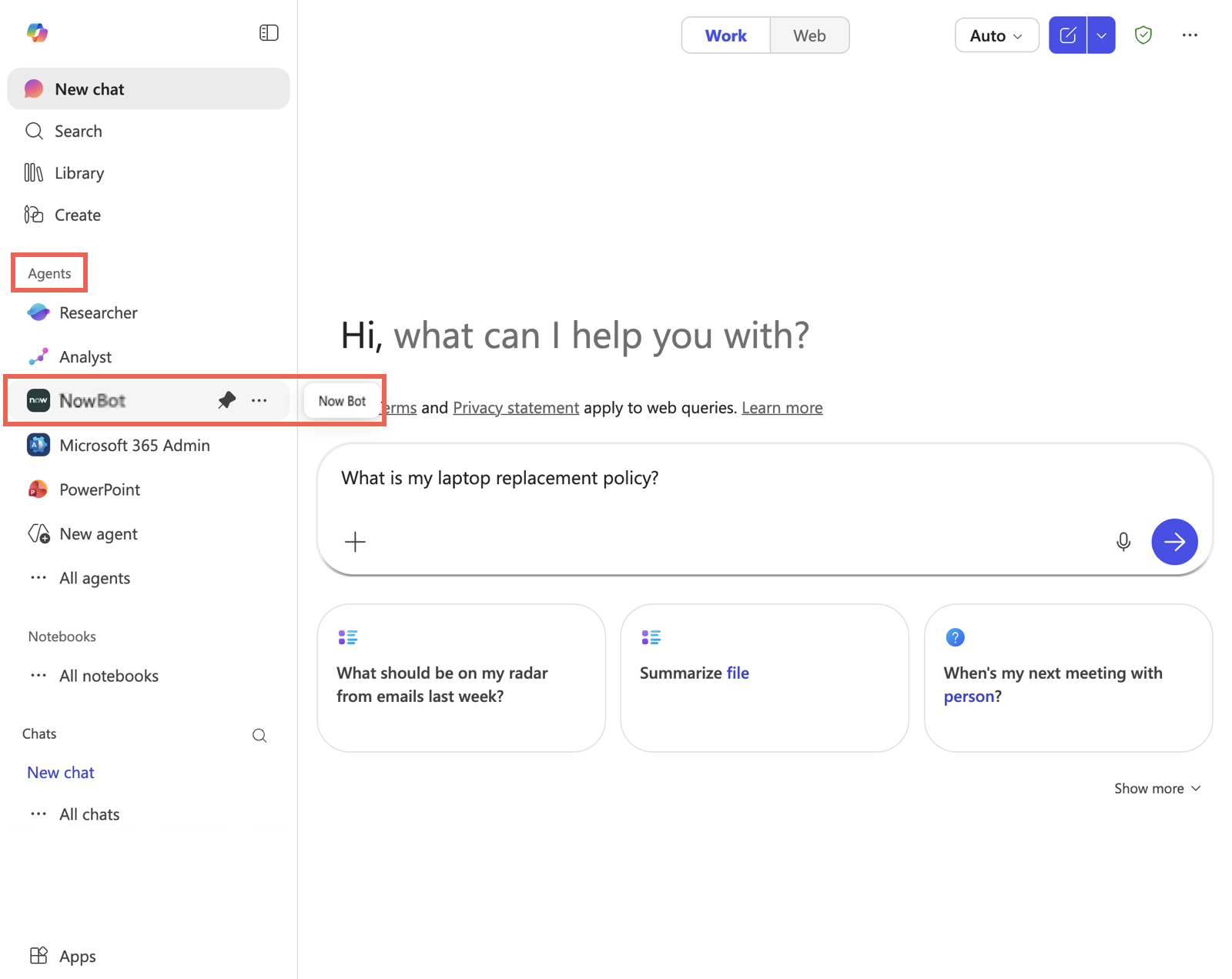The width and height of the screenshot is (1232, 979).
Task: Open the Library section
Action: (x=149, y=173)
